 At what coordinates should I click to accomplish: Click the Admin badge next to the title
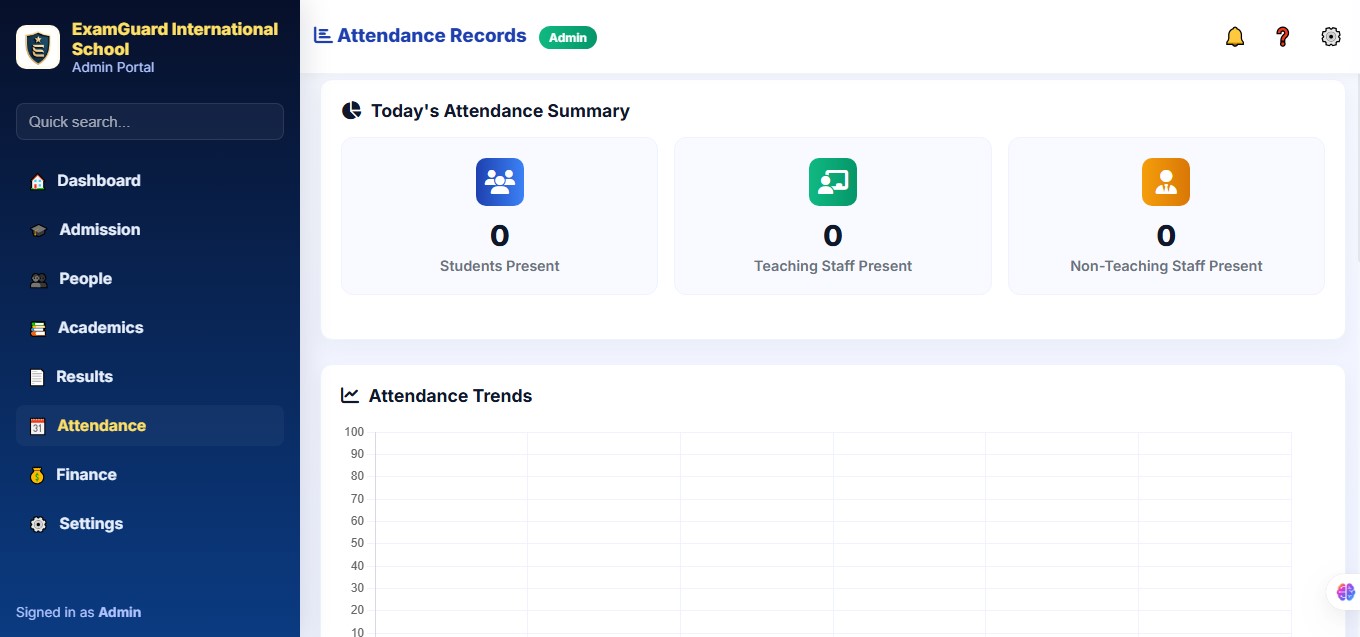[x=568, y=37]
